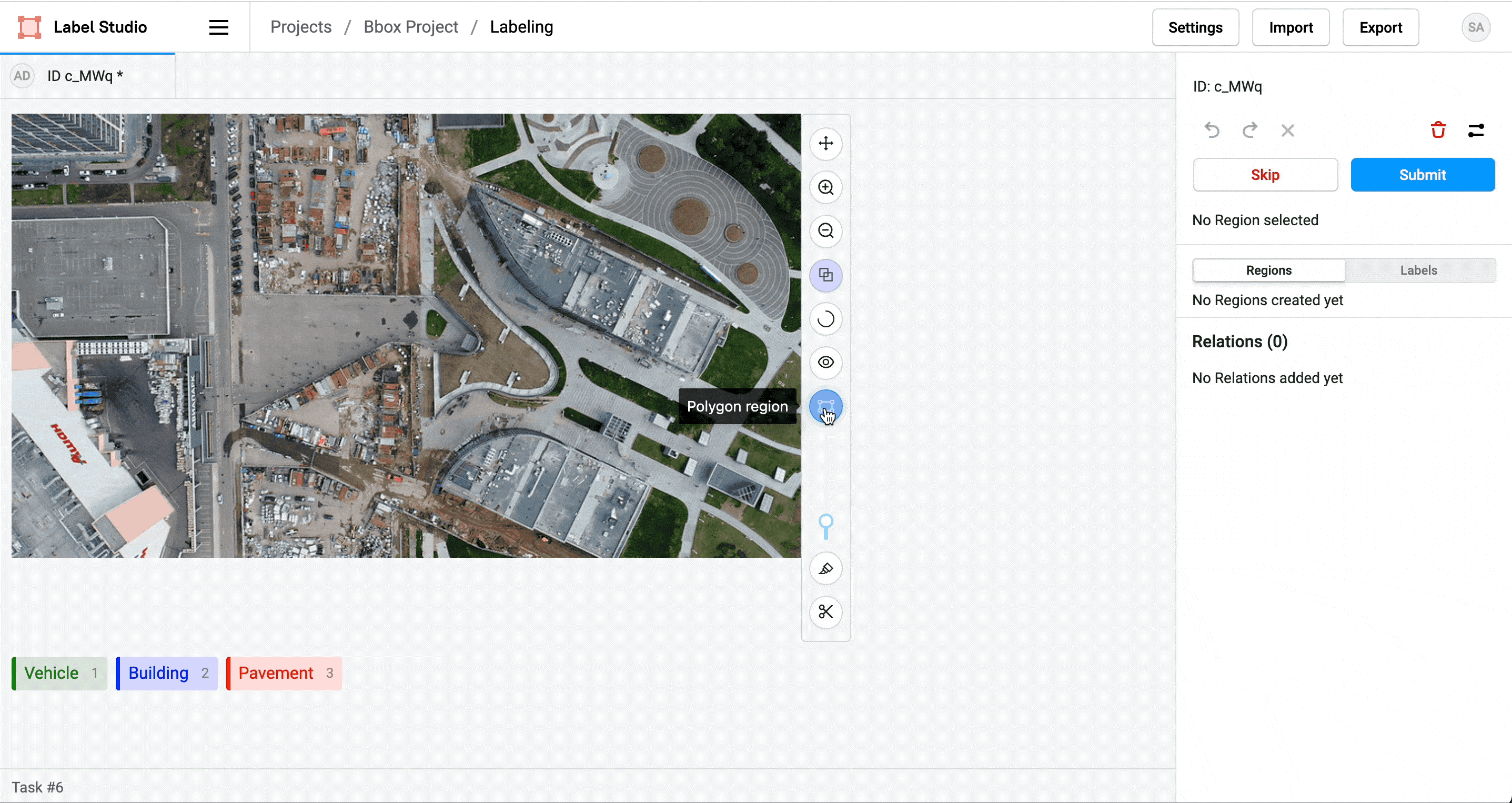The width and height of the screenshot is (1512, 803).
Task: Click the bounding box tool
Action: pyautogui.click(x=826, y=275)
